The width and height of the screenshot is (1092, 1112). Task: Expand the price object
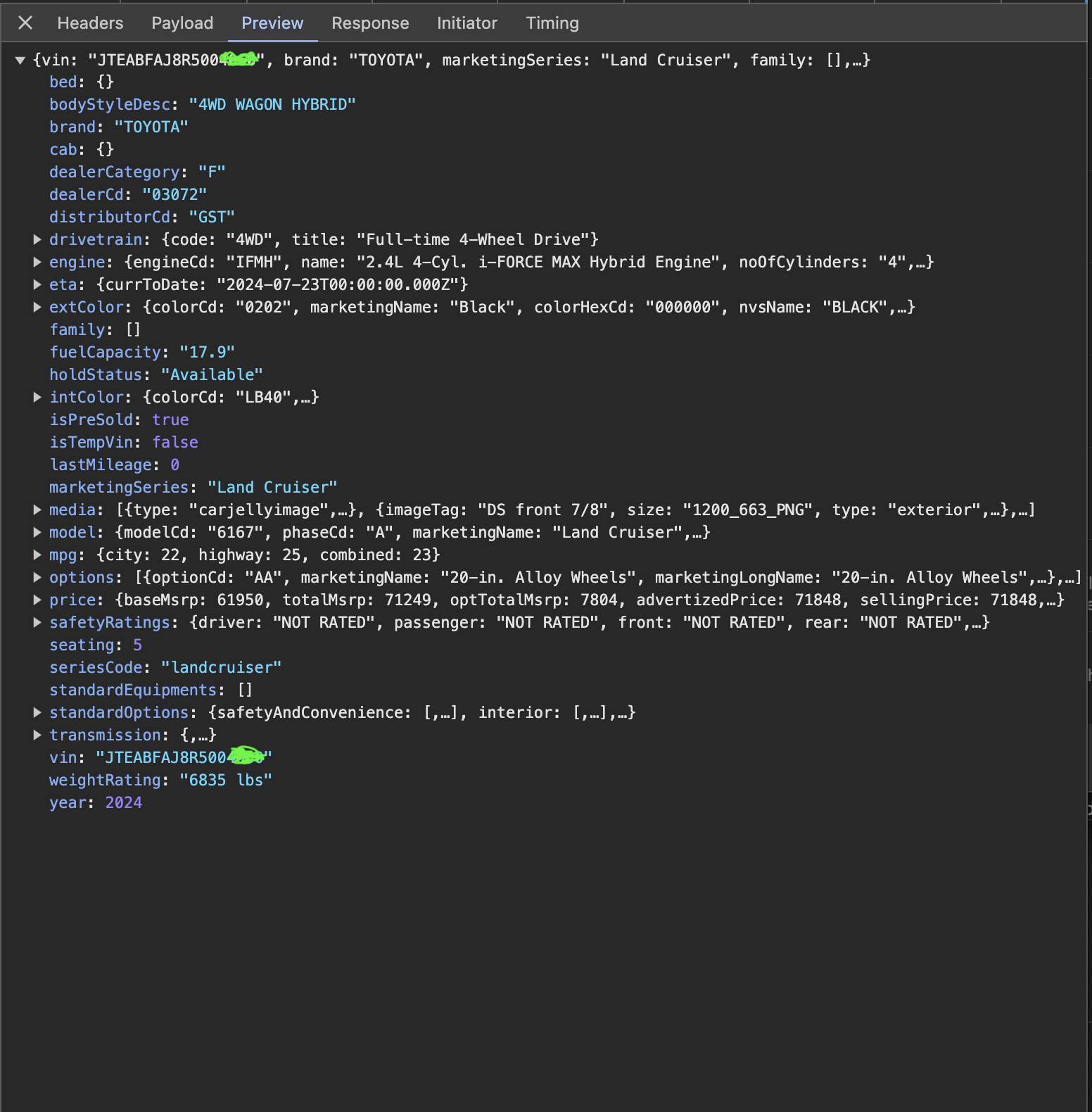click(37, 600)
